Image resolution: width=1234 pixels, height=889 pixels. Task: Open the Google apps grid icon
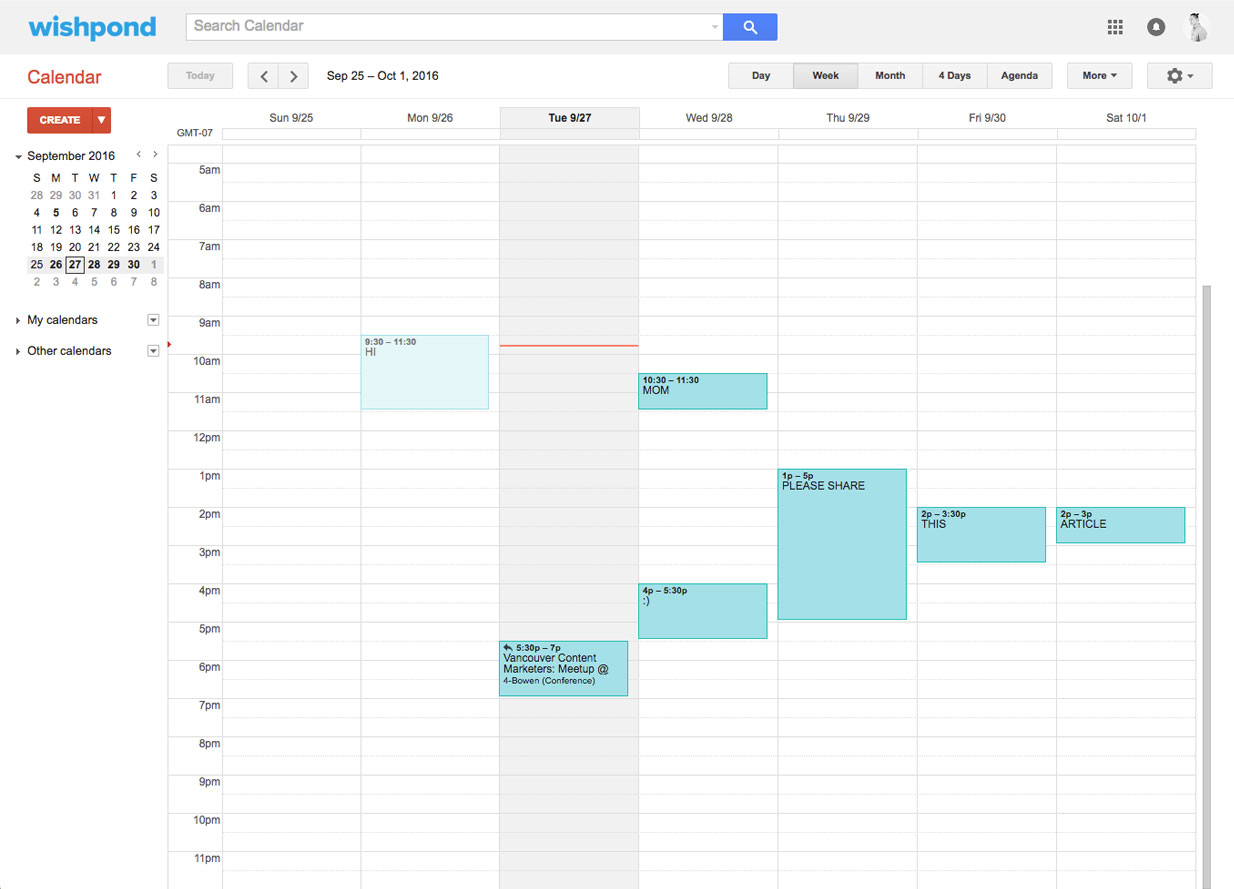click(x=1115, y=27)
